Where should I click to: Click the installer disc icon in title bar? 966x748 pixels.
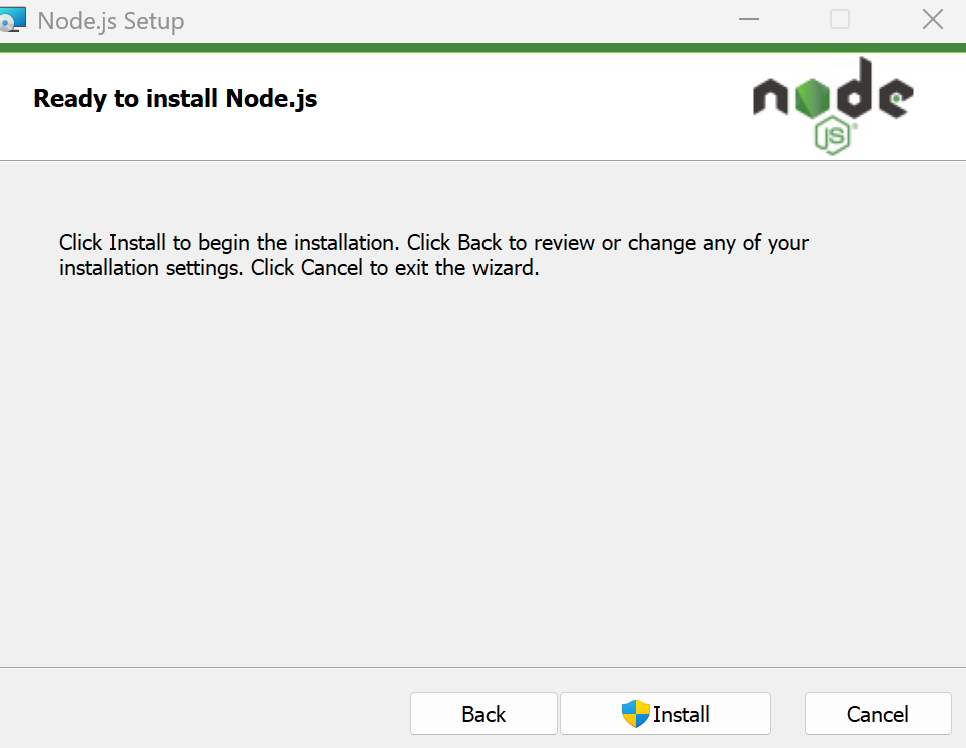point(14,18)
